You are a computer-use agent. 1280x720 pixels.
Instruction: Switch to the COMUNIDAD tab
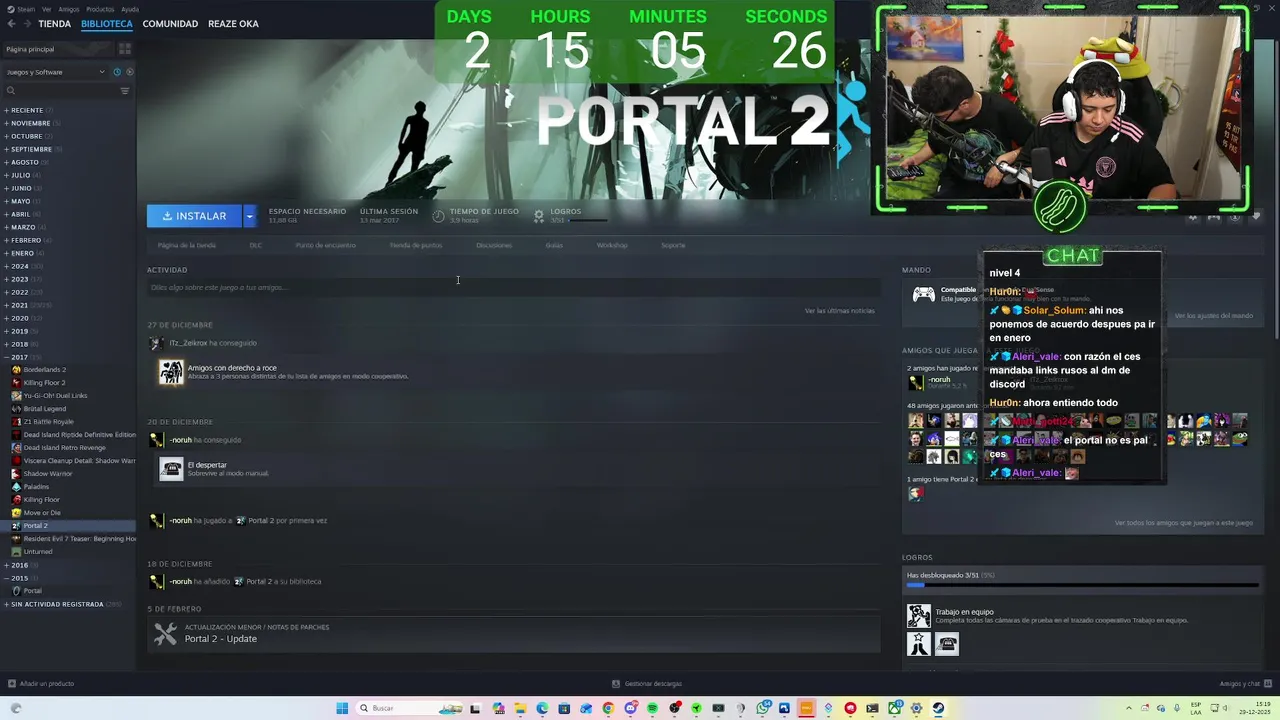(x=170, y=23)
